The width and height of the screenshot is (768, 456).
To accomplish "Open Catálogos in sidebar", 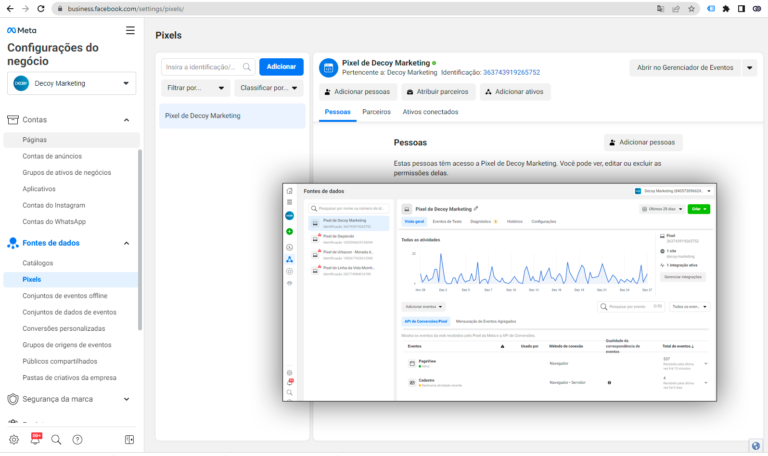I will click(38, 263).
